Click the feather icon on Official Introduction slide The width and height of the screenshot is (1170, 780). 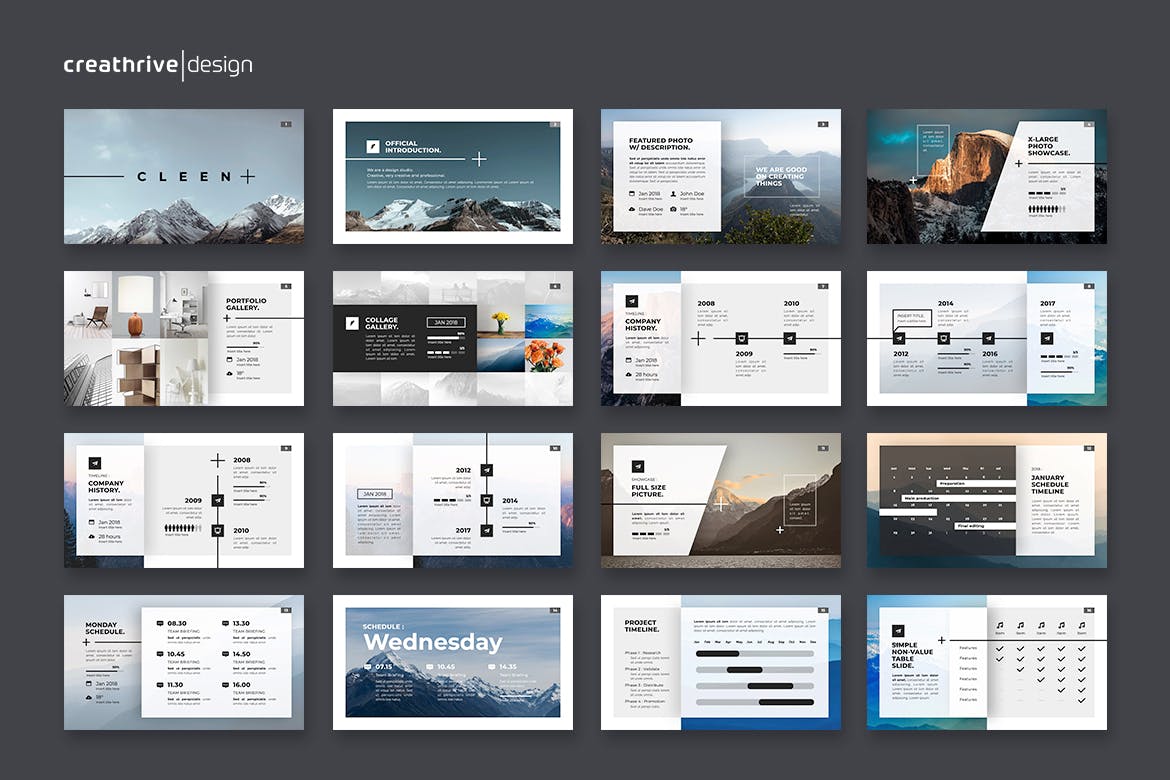coord(373,146)
